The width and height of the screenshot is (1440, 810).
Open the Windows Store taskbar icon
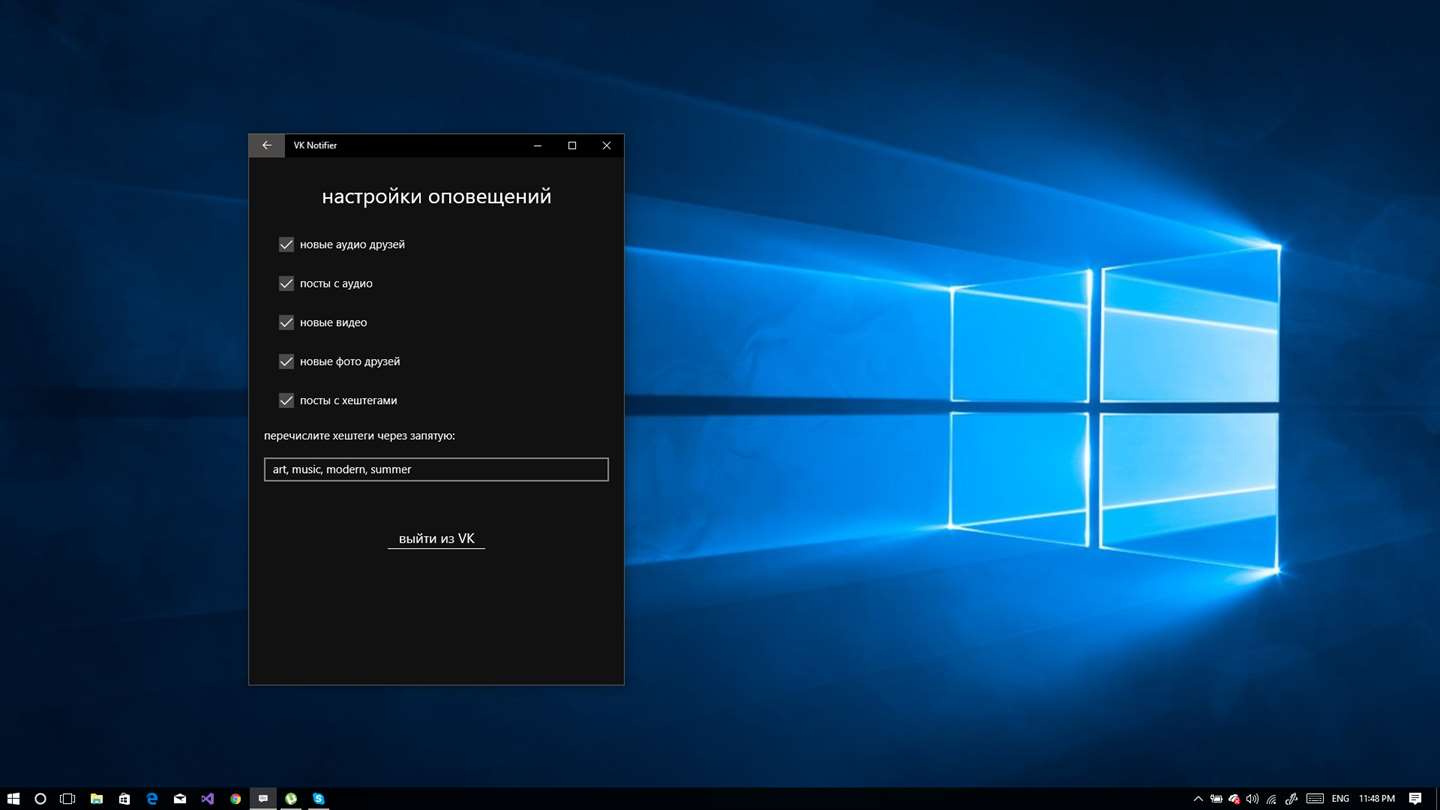pos(124,799)
